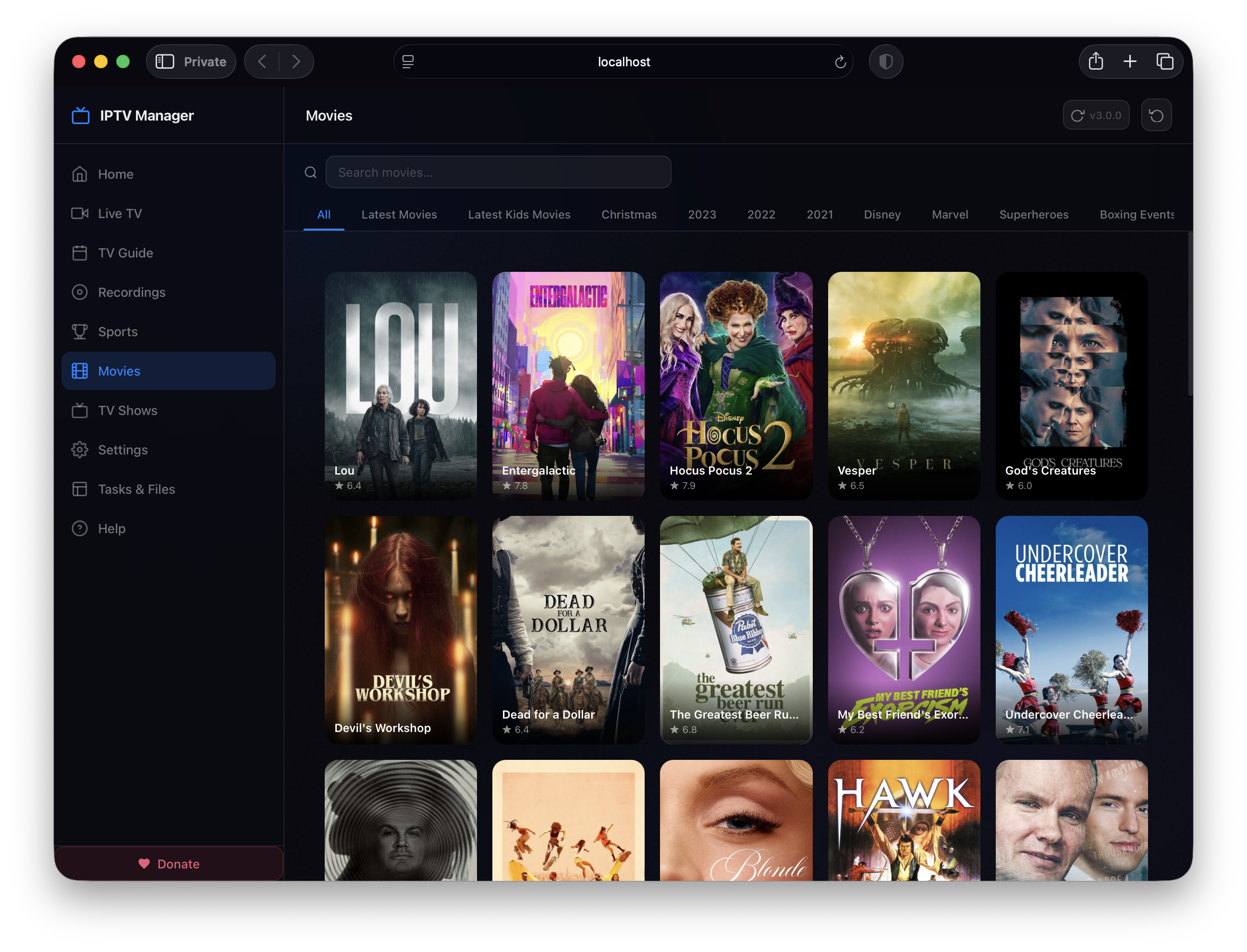
Task: Open My Best Friend's Exorcism card
Action: (904, 630)
